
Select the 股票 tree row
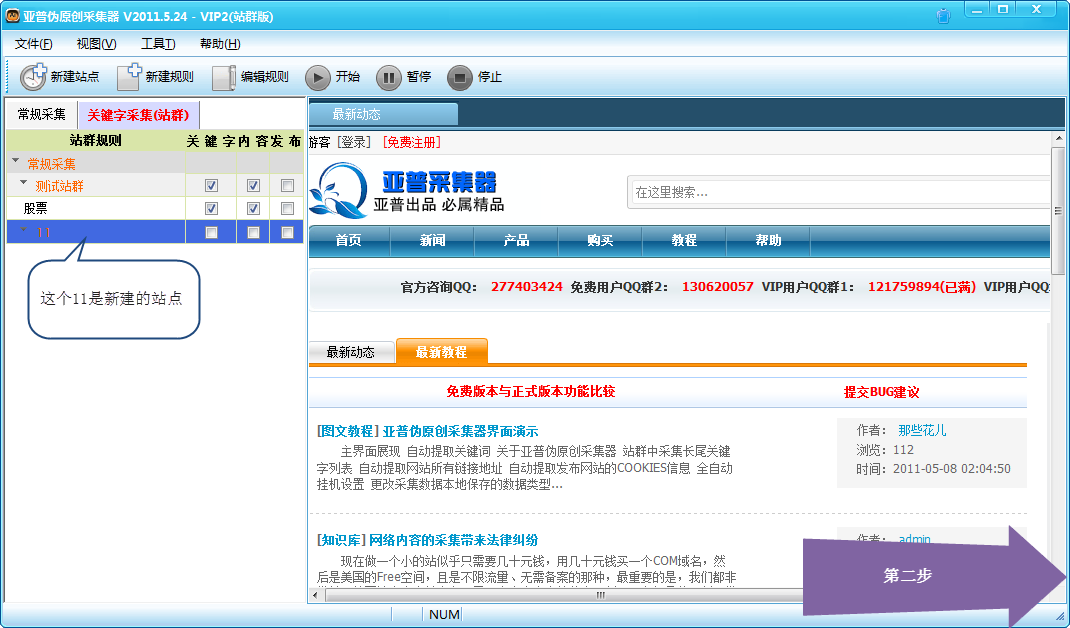tap(155, 209)
